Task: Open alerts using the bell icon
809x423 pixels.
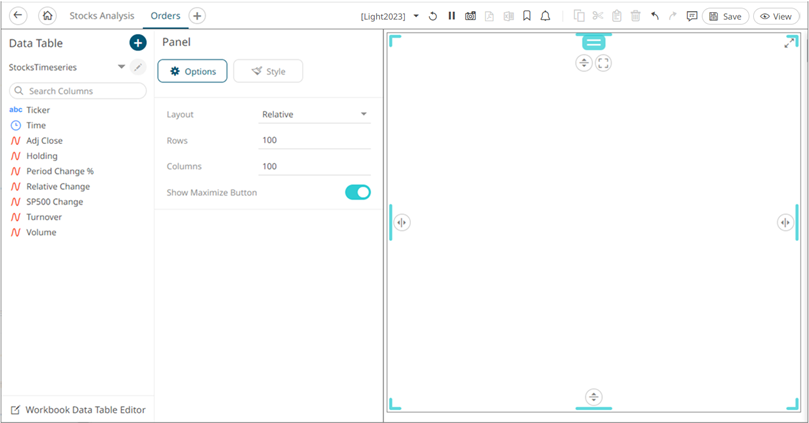Action: pyautogui.click(x=545, y=16)
